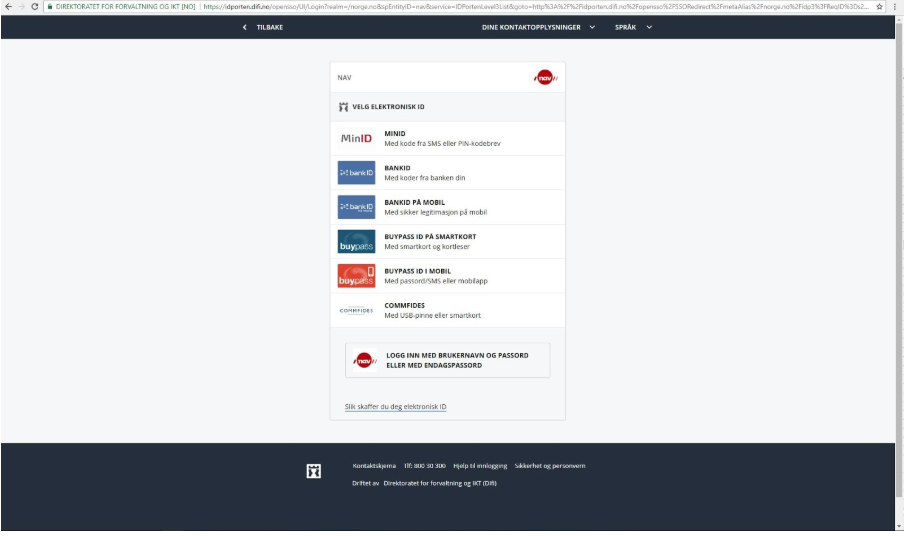This screenshot has width=907, height=536.
Task: Open Sikkerhet og personvern link
Action: click(x=550, y=465)
